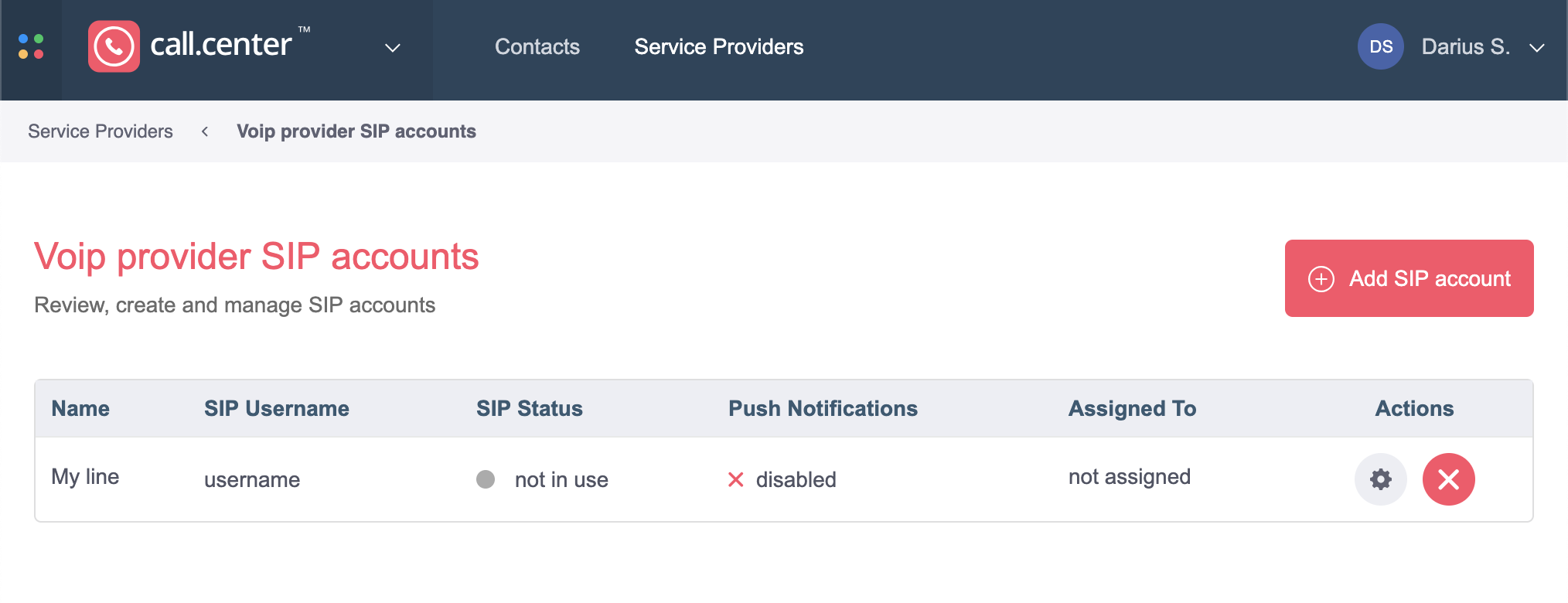Screen dimensions: 1568x603
Task: Click the call.center phone logo
Action: tap(114, 46)
